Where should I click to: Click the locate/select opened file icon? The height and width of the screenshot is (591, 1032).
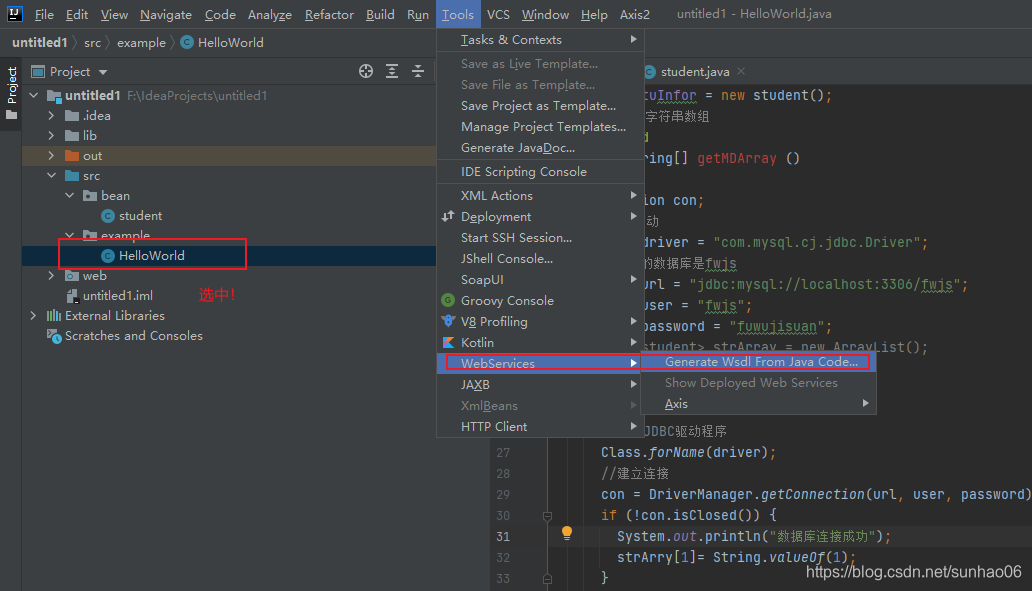tap(366, 71)
